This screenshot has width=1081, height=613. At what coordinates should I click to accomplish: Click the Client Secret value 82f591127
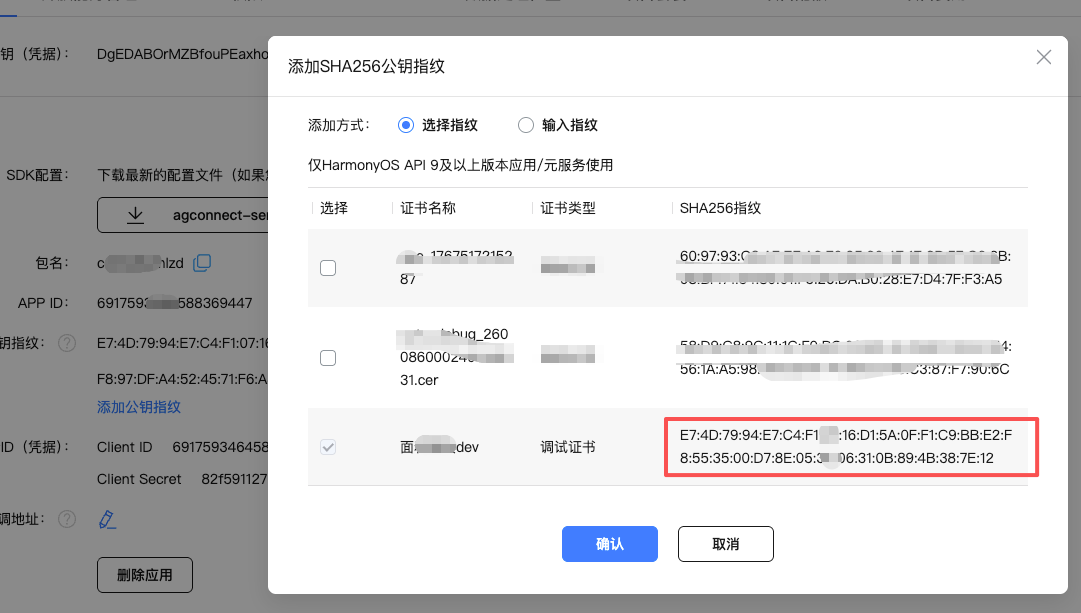click(234, 479)
